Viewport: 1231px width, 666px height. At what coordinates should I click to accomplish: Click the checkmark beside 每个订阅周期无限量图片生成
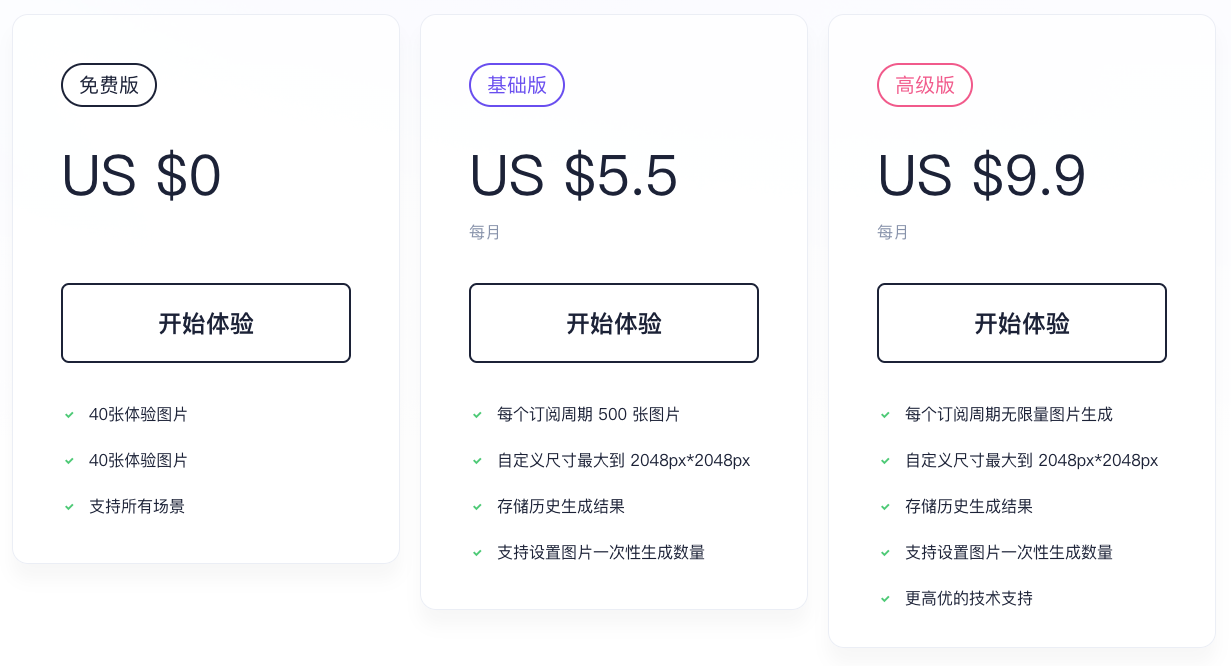pos(885,415)
